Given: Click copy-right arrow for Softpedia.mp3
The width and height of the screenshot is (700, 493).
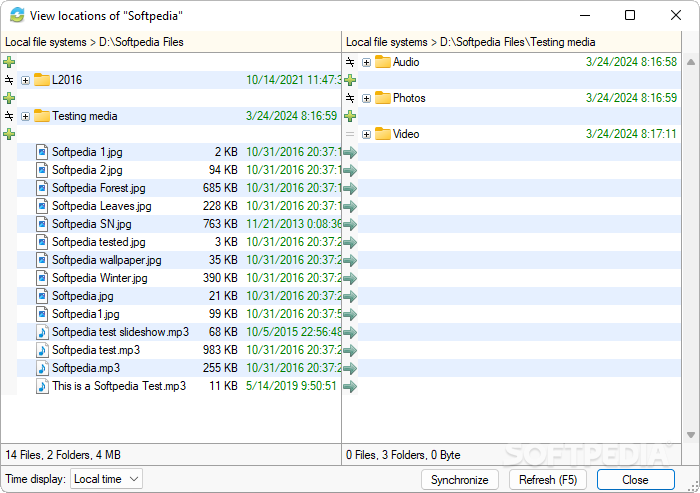Looking at the screenshot, I should click(x=350, y=368).
